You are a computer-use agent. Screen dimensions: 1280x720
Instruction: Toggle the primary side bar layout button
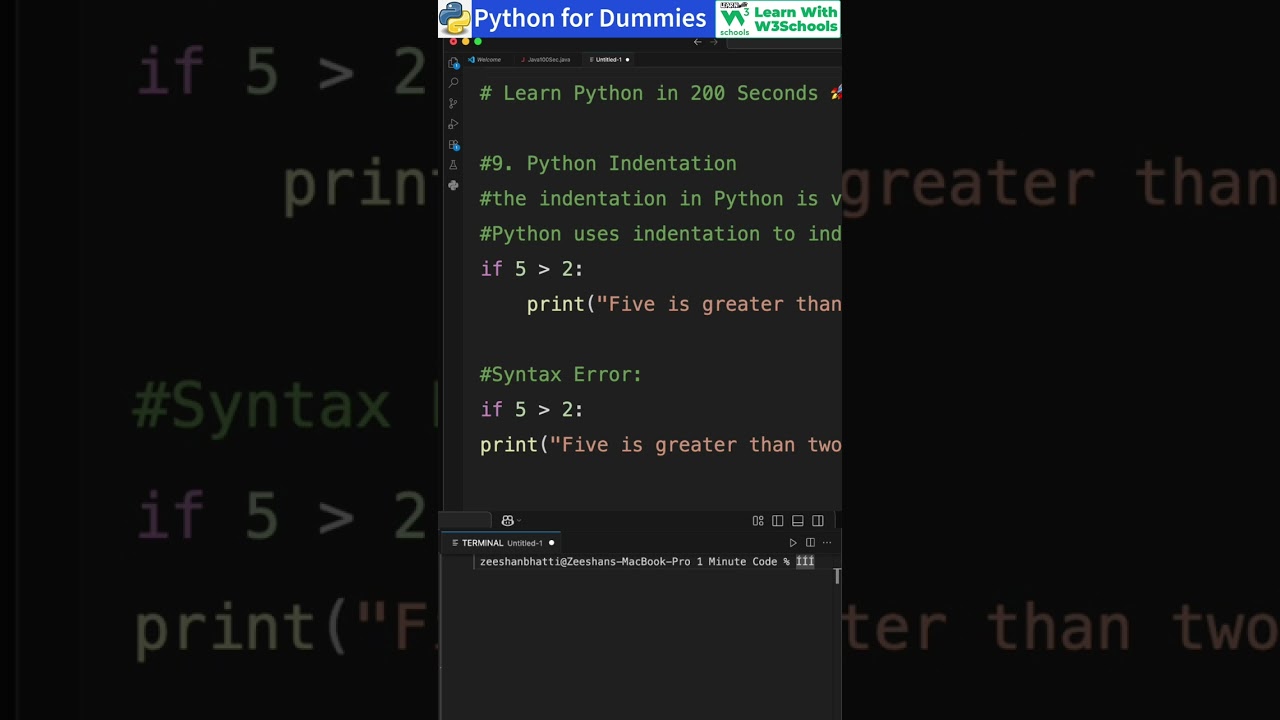(x=778, y=521)
